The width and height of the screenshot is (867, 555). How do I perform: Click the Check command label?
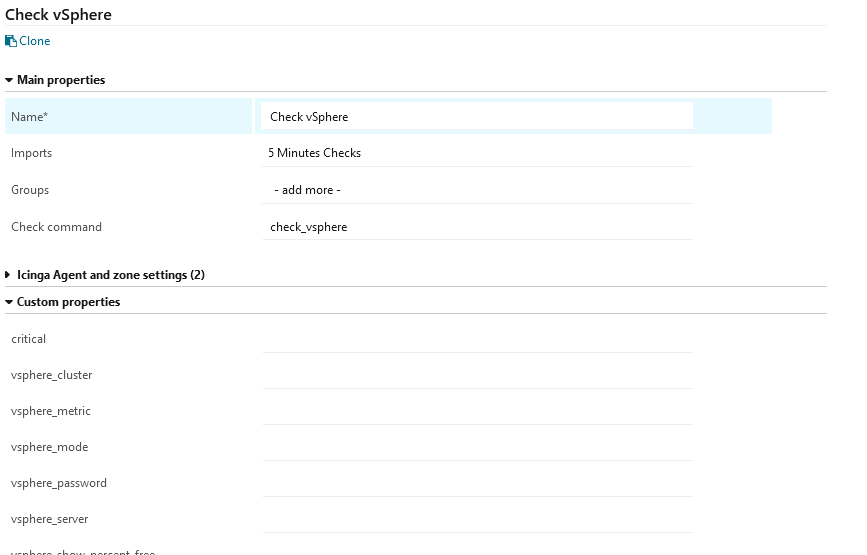point(56,227)
